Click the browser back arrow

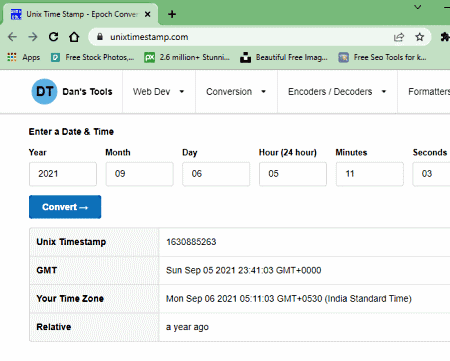pyautogui.click(x=12, y=37)
